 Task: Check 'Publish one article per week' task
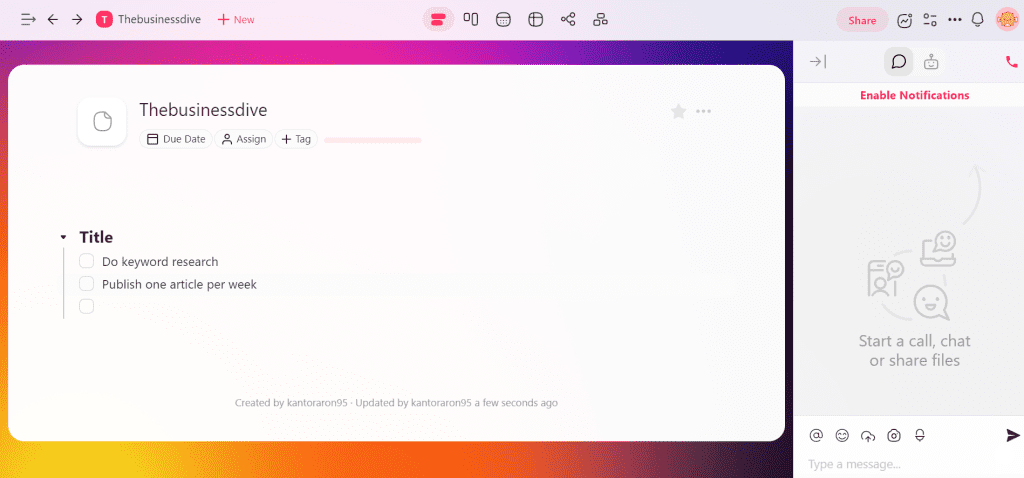click(x=87, y=284)
